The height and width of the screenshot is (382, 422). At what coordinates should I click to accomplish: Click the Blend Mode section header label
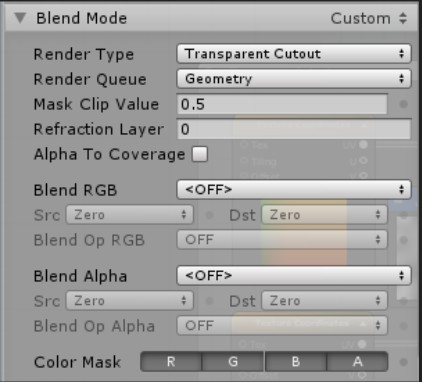(x=82, y=18)
